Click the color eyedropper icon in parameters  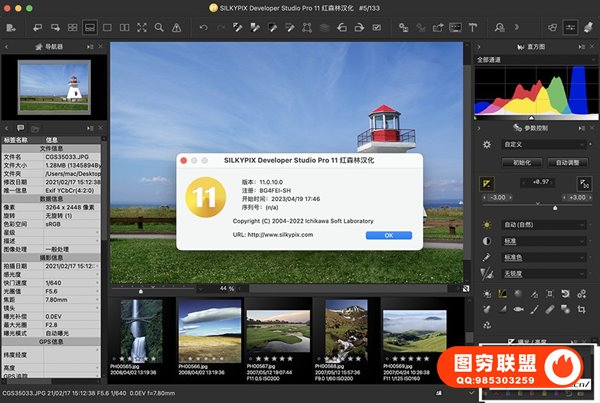click(487, 257)
